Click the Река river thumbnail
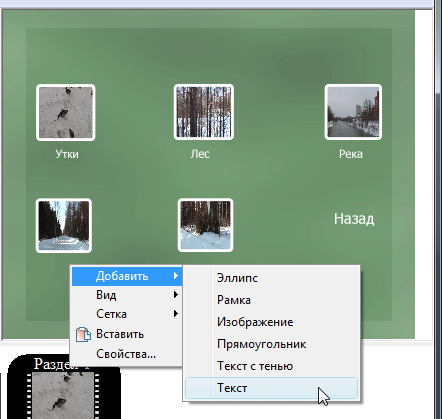442x419 pixels. click(353, 112)
